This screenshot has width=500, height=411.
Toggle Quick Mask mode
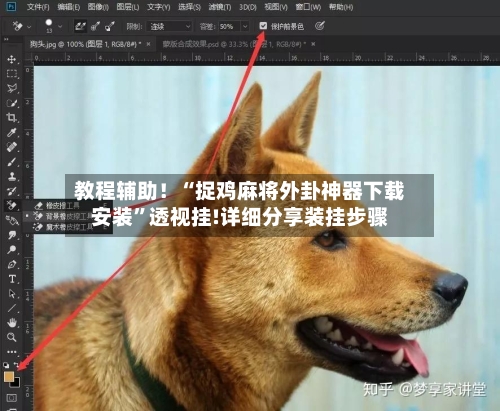click(x=12, y=398)
